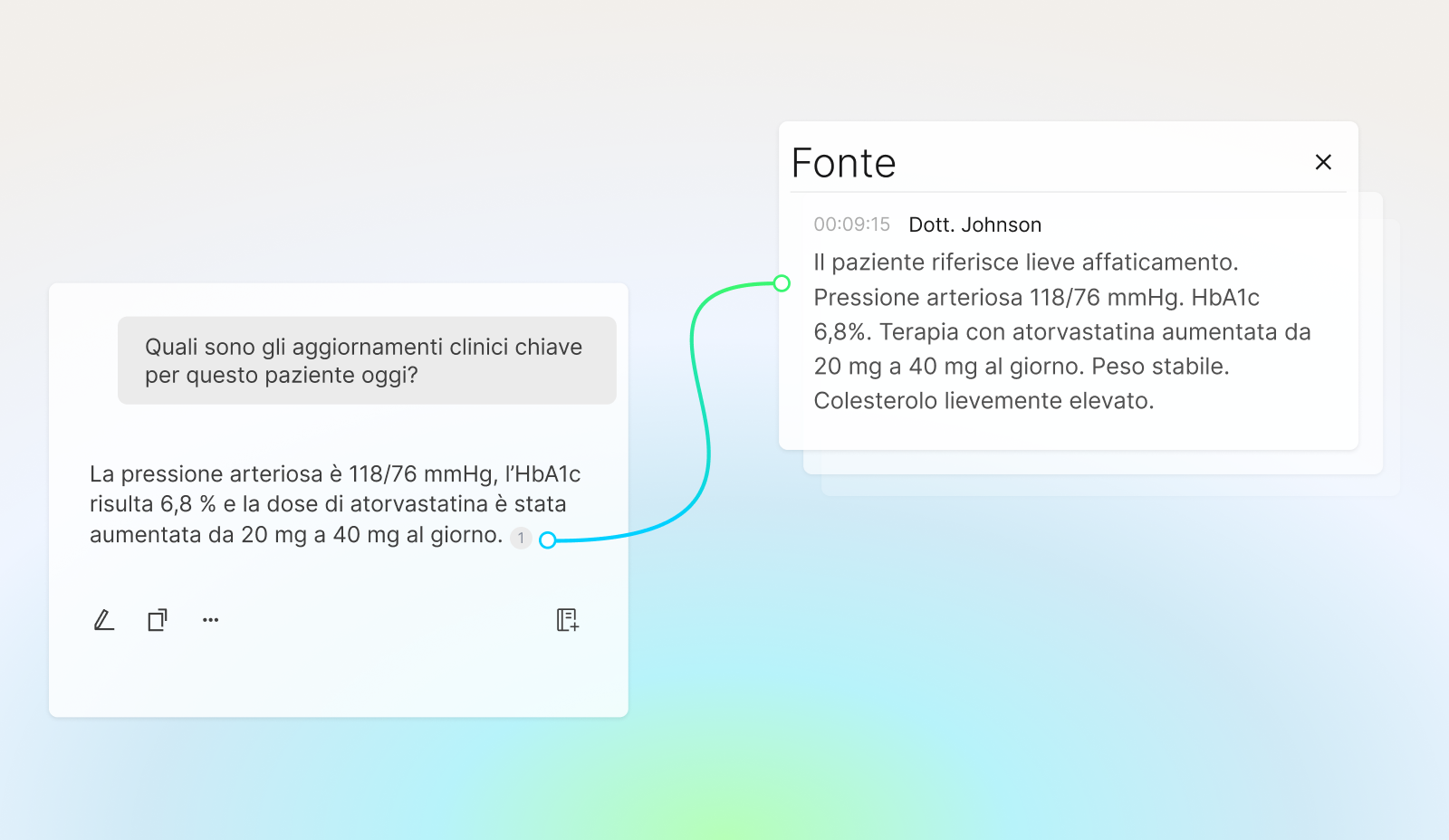
Task: Copy the answer with the copy icon
Action: point(158,620)
